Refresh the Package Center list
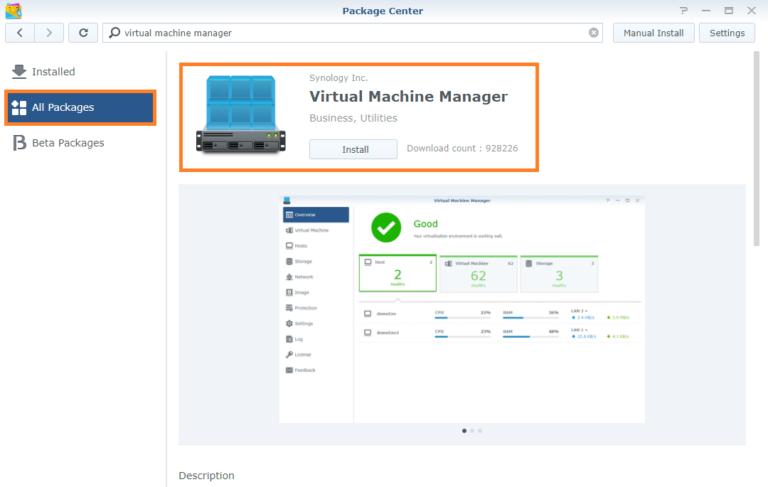Viewport: 768px width, 487px height. point(83,33)
